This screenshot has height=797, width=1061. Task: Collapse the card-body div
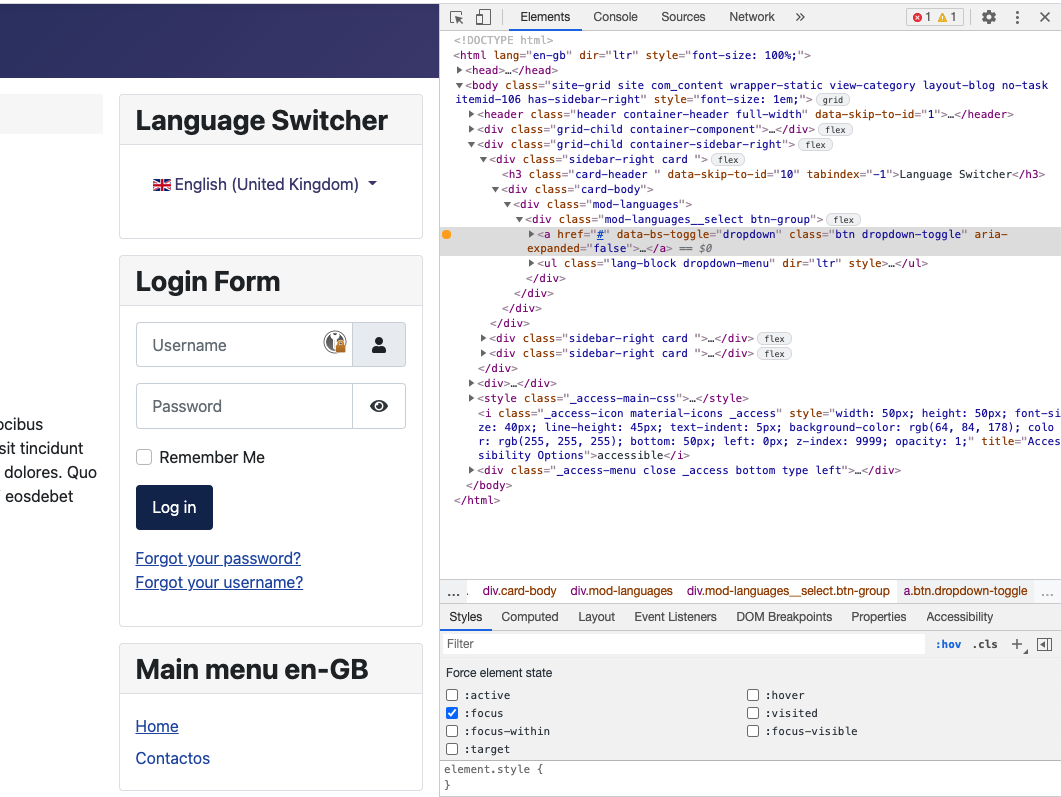pyautogui.click(x=495, y=189)
